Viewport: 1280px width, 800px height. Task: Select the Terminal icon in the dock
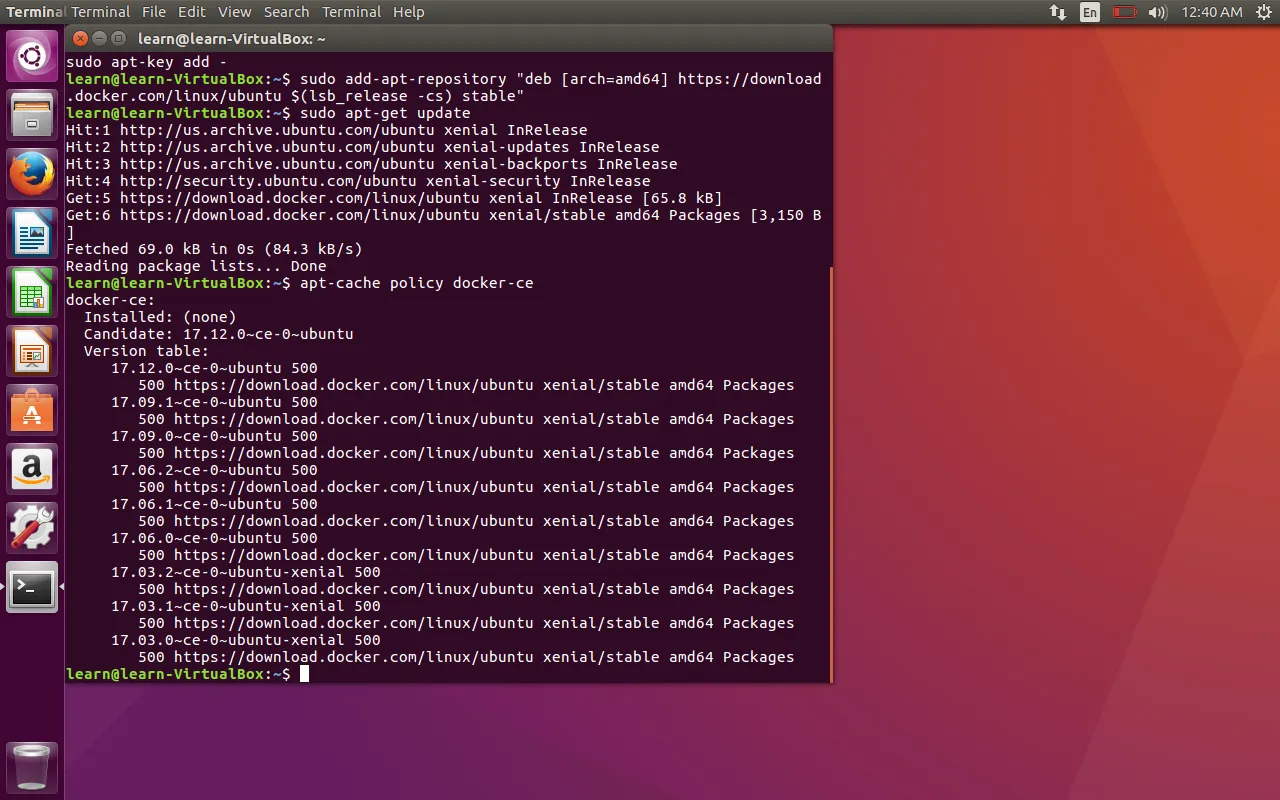[x=32, y=587]
